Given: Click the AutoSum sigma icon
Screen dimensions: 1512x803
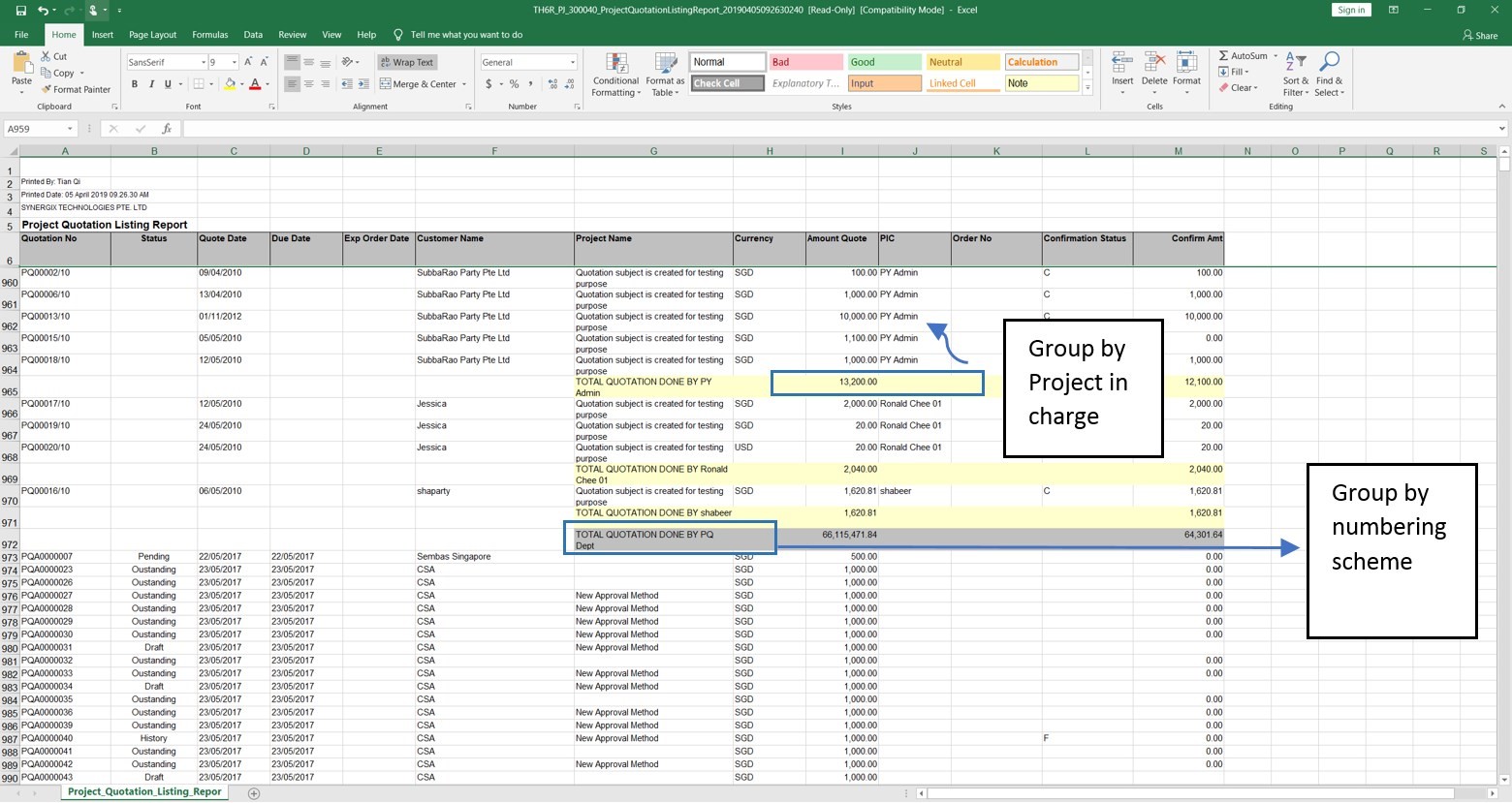Looking at the screenshot, I should 1223,56.
